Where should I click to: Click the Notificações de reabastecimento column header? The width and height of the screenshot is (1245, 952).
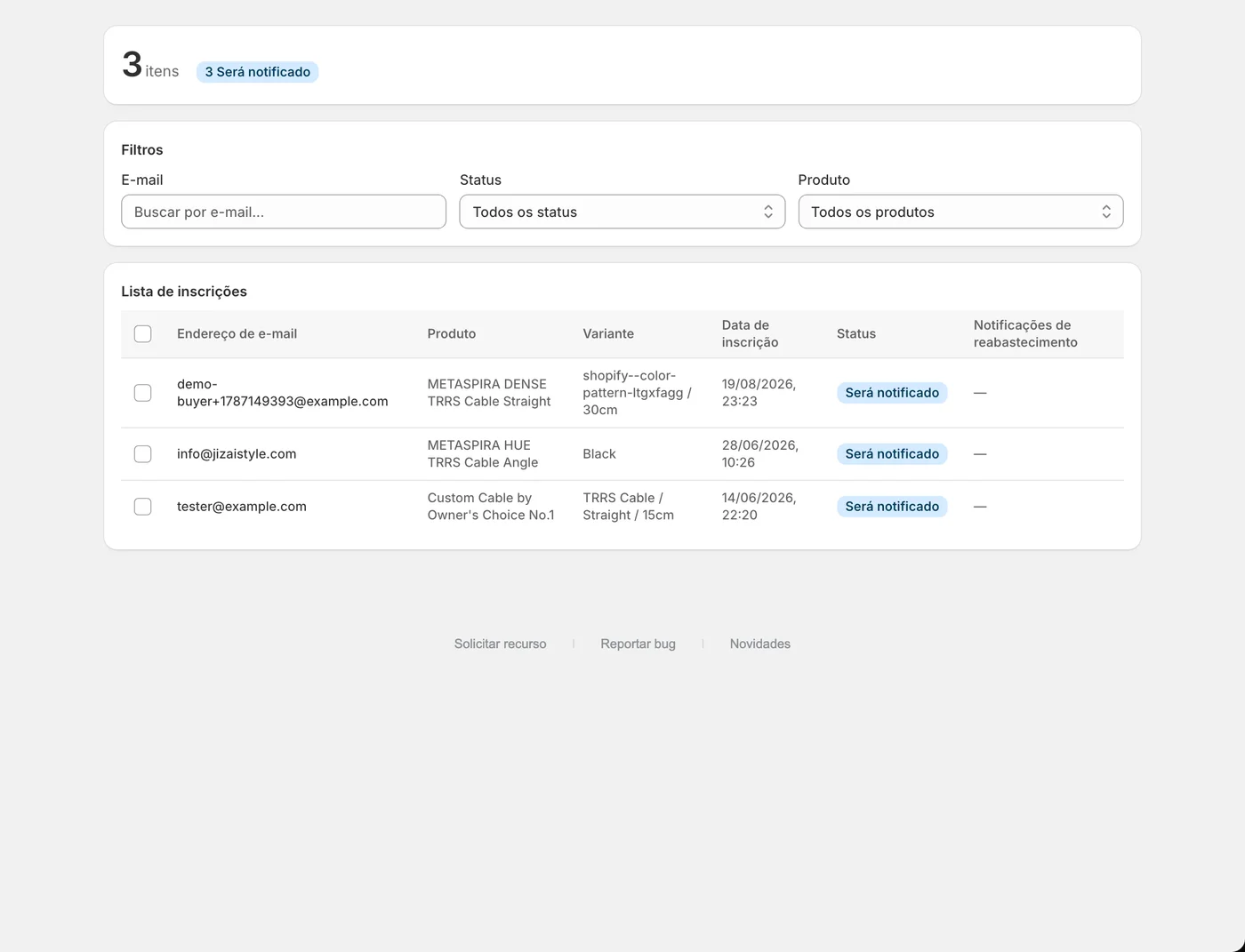[x=1025, y=334]
